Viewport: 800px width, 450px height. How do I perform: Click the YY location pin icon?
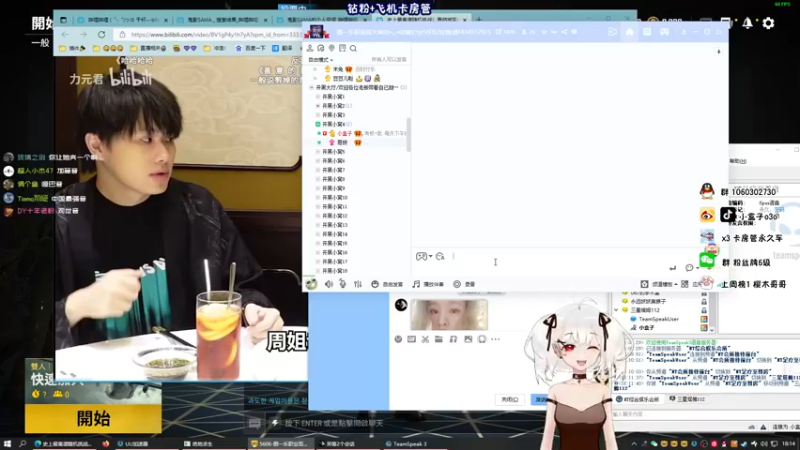(332, 48)
